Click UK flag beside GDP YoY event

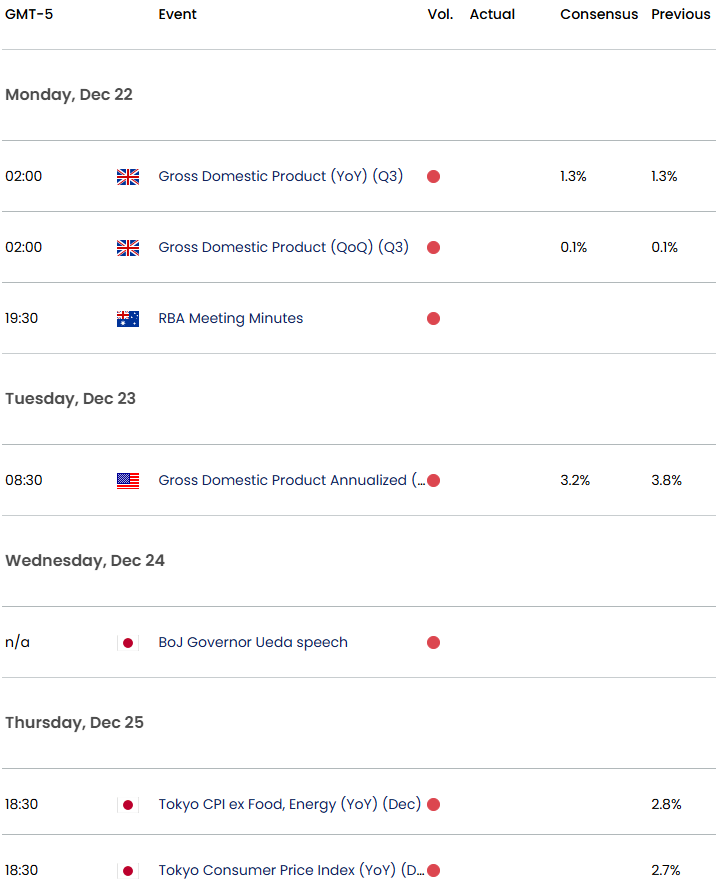(128, 177)
